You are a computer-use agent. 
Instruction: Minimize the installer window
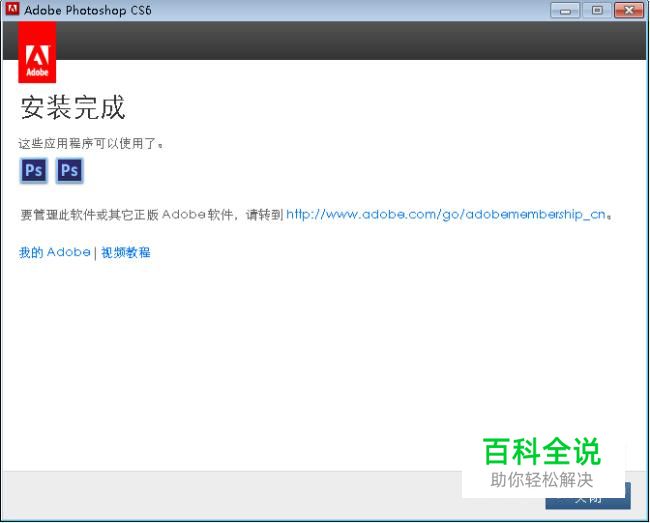(565, 10)
